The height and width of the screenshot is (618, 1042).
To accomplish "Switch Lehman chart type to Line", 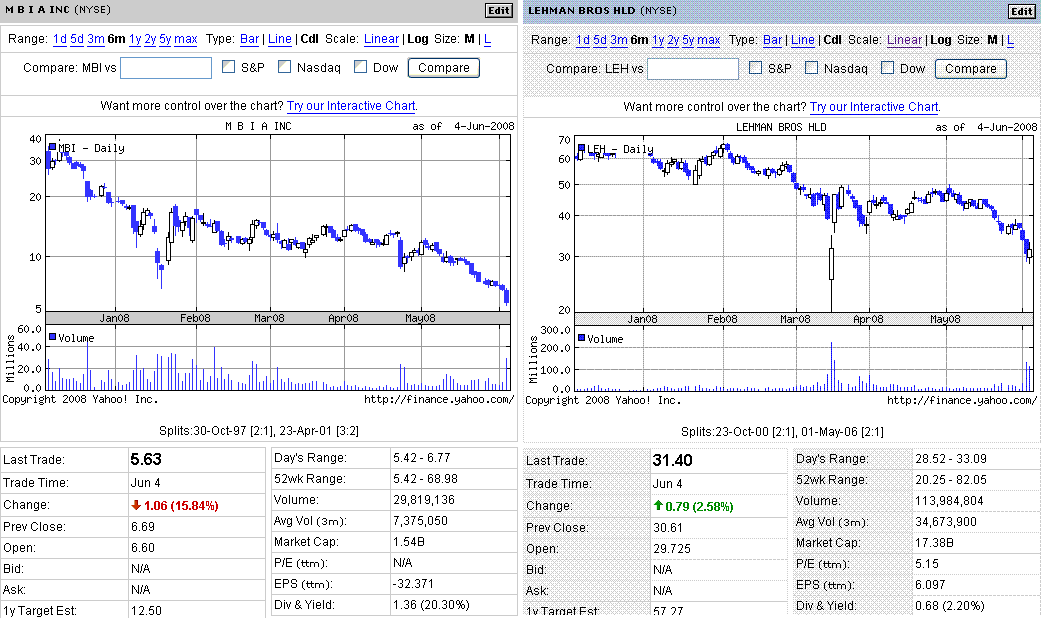I will pyautogui.click(x=802, y=40).
